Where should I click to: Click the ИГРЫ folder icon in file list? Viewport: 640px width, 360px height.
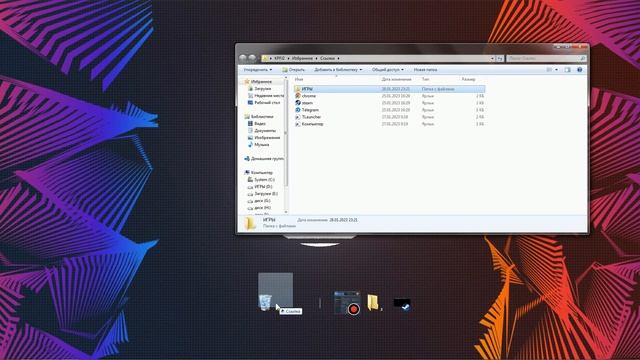pos(298,89)
